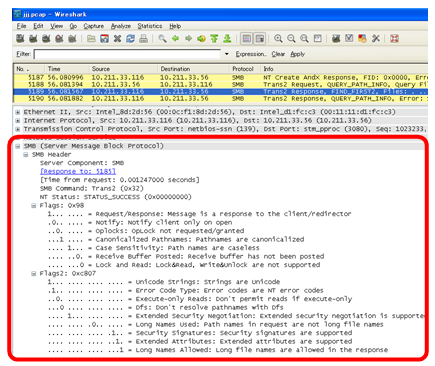Jump to first packet with up-arrow icon
This screenshot has height=366, width=435.
click(214, 39)
